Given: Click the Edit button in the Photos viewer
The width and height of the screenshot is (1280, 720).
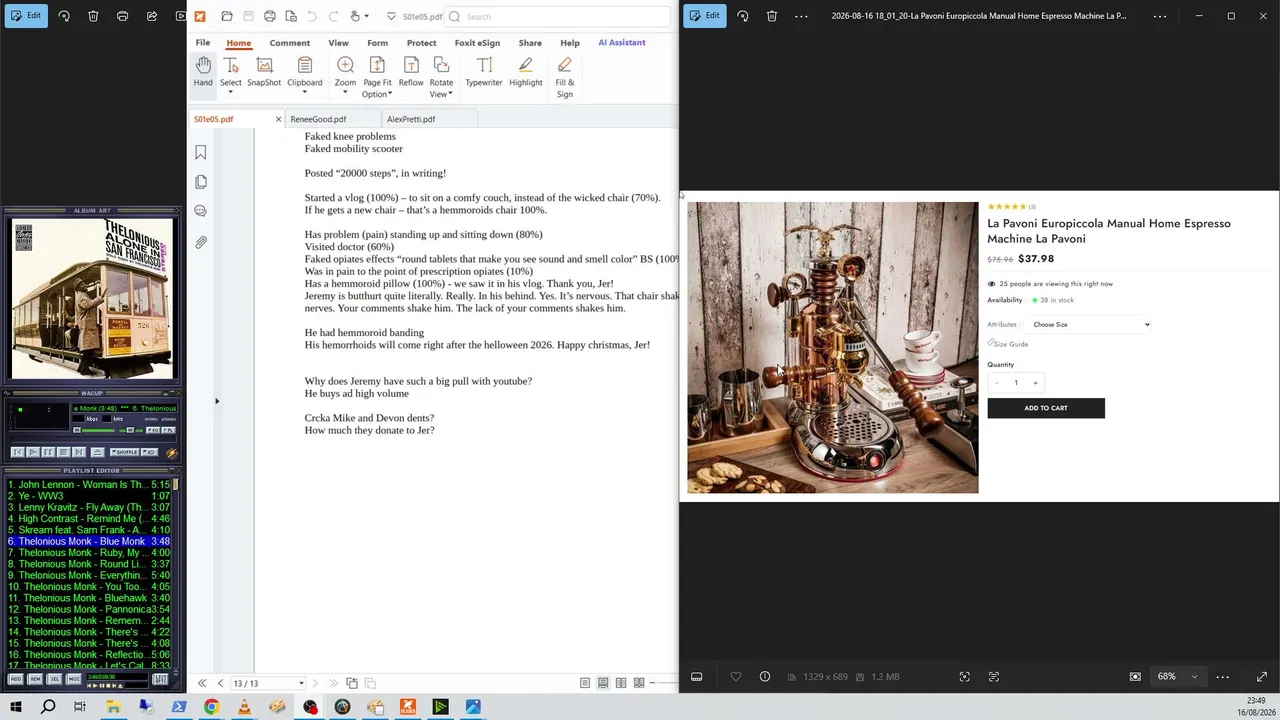Looking at the screenshot, I should 703,16.
